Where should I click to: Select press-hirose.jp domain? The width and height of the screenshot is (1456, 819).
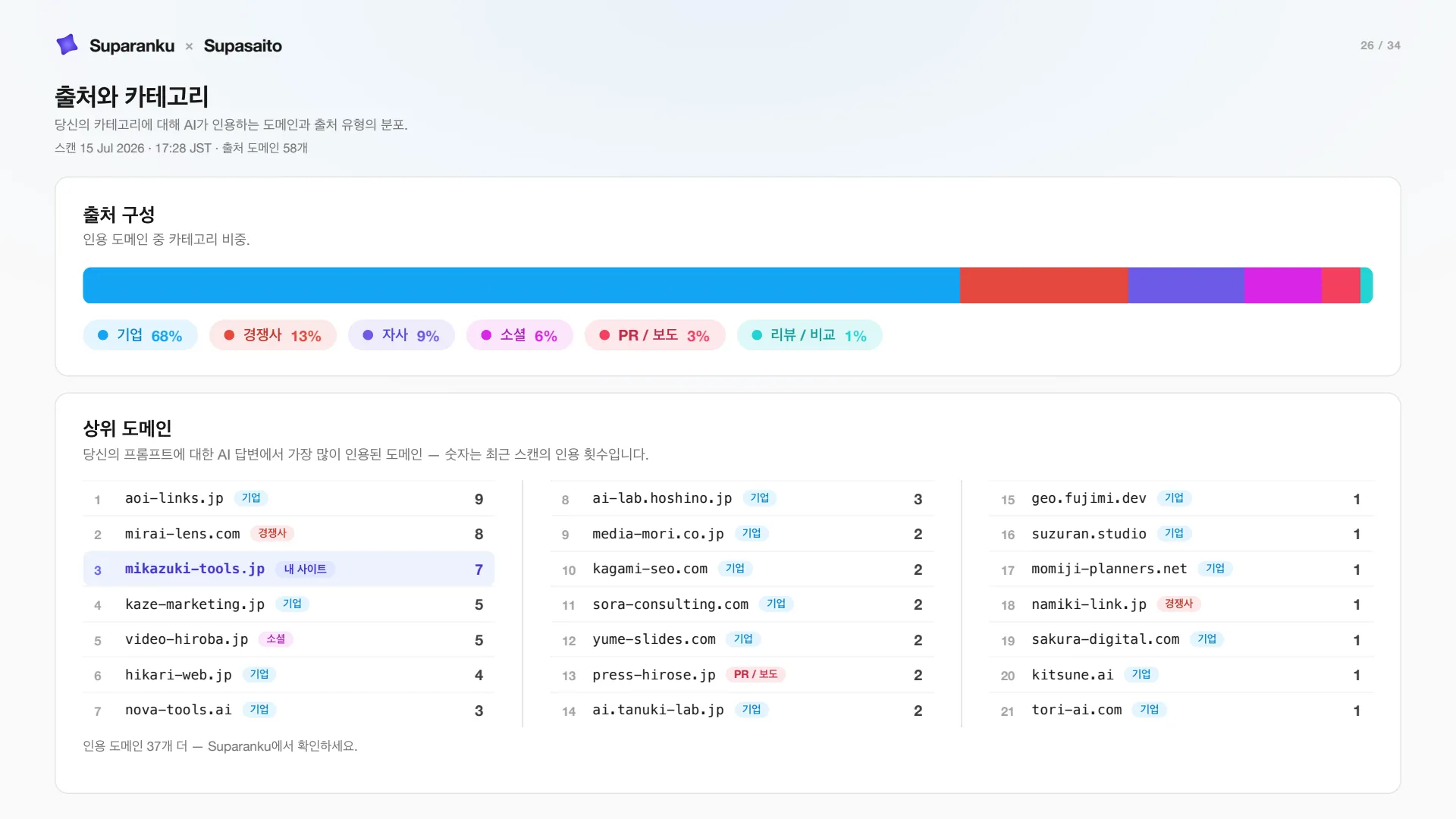click(654, 675)
